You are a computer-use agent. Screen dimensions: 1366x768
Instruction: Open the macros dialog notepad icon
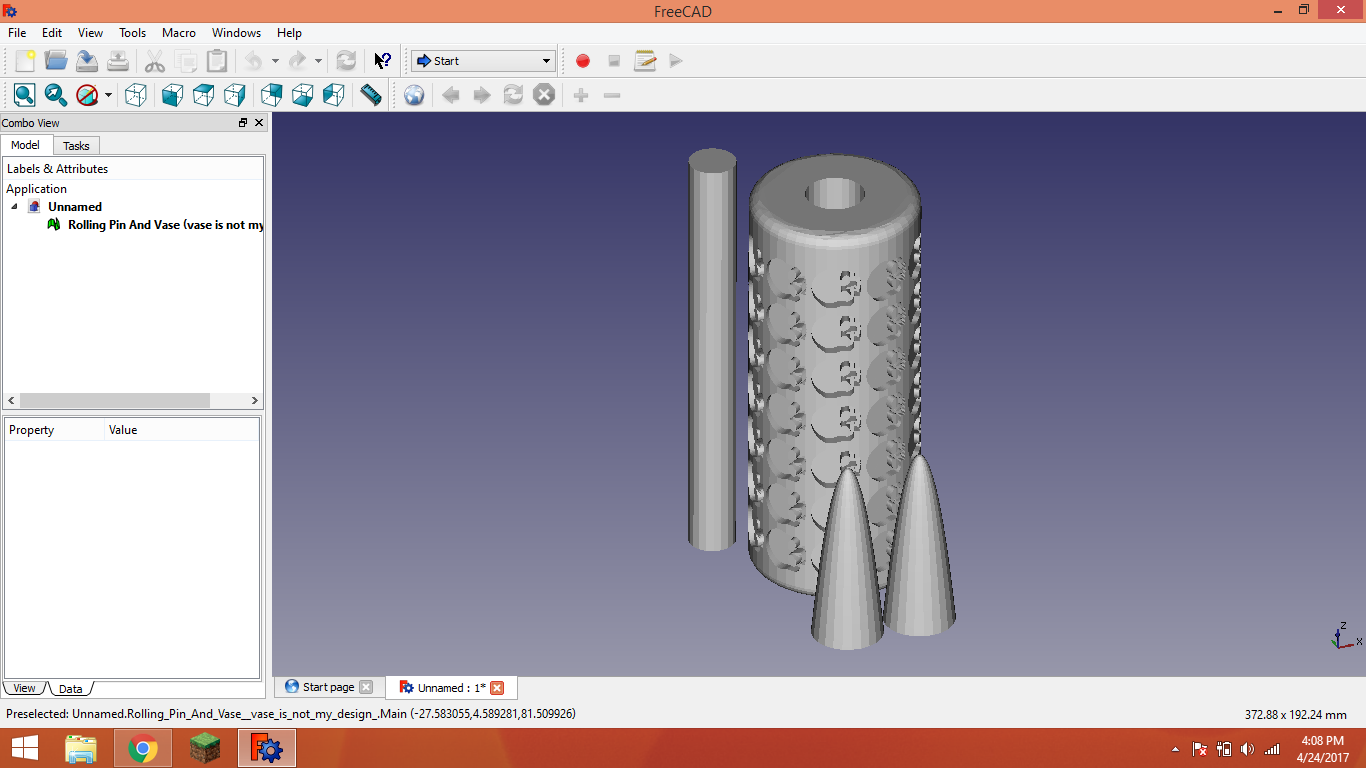(645, 61)
